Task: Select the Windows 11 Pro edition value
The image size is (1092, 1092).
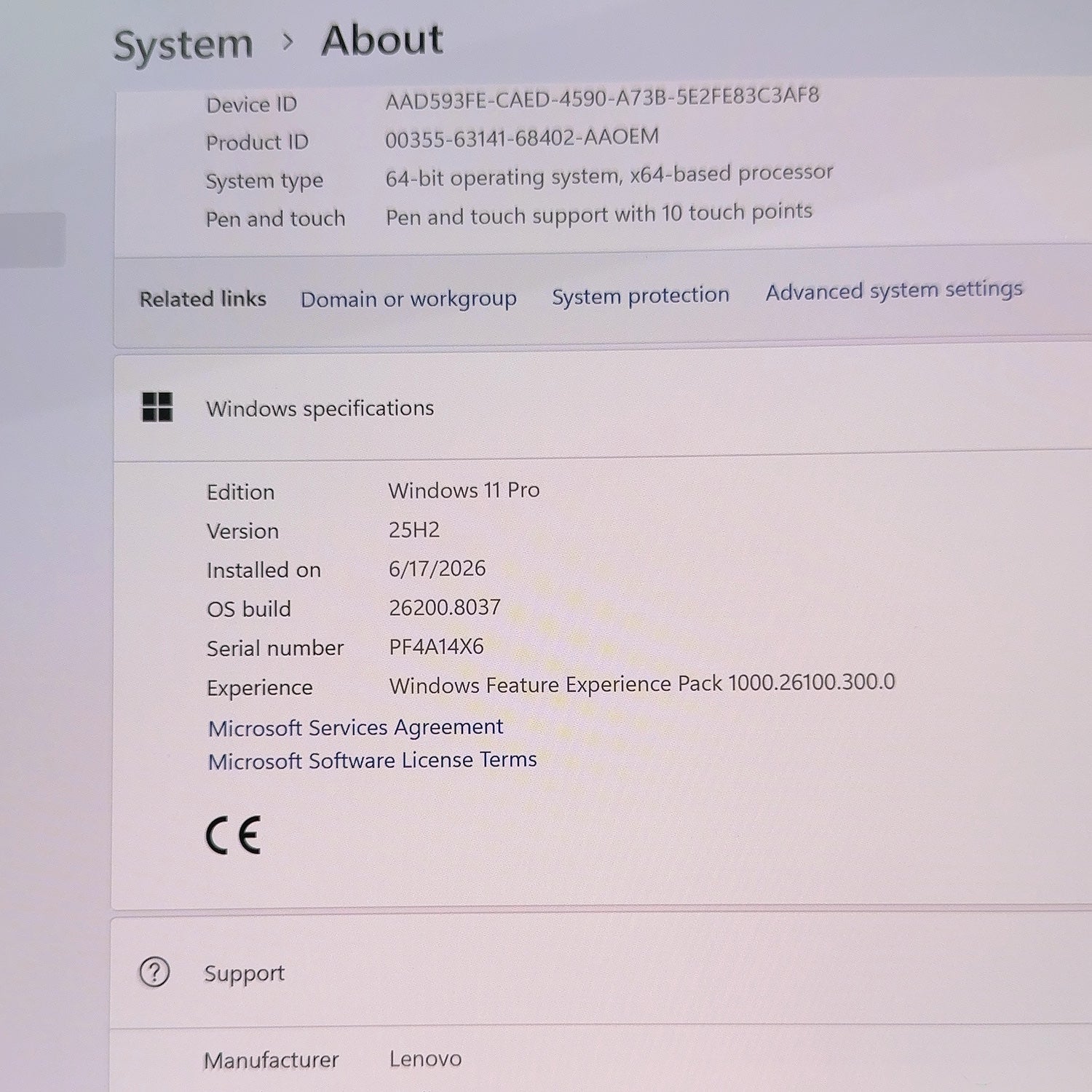Action: pos(464,490)
